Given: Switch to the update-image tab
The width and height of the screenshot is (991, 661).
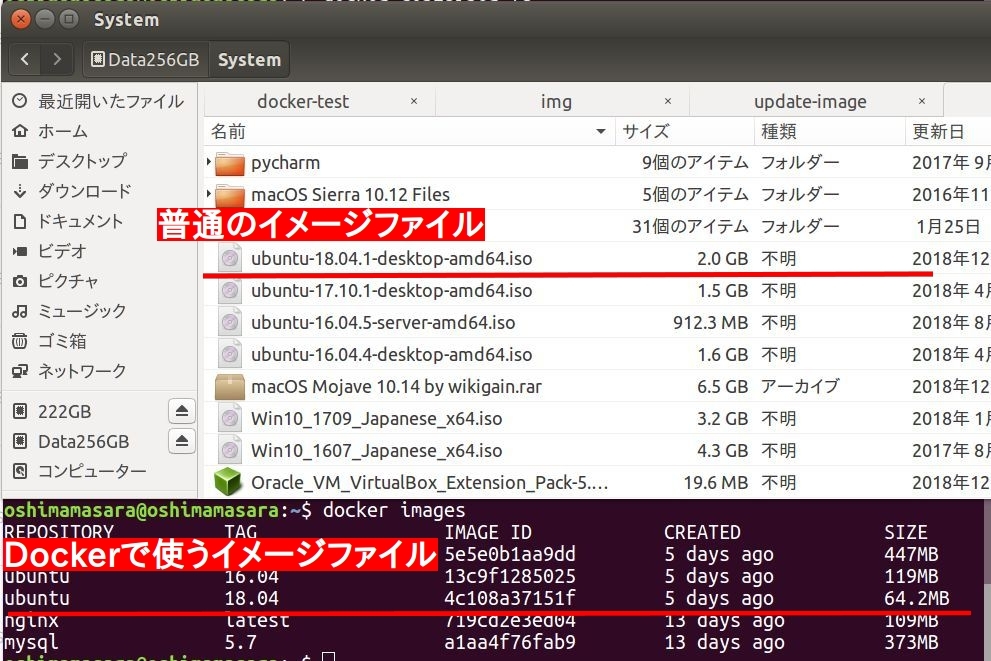Looking at the screenshot, I should pyautogui.click(x=810, y=101).
